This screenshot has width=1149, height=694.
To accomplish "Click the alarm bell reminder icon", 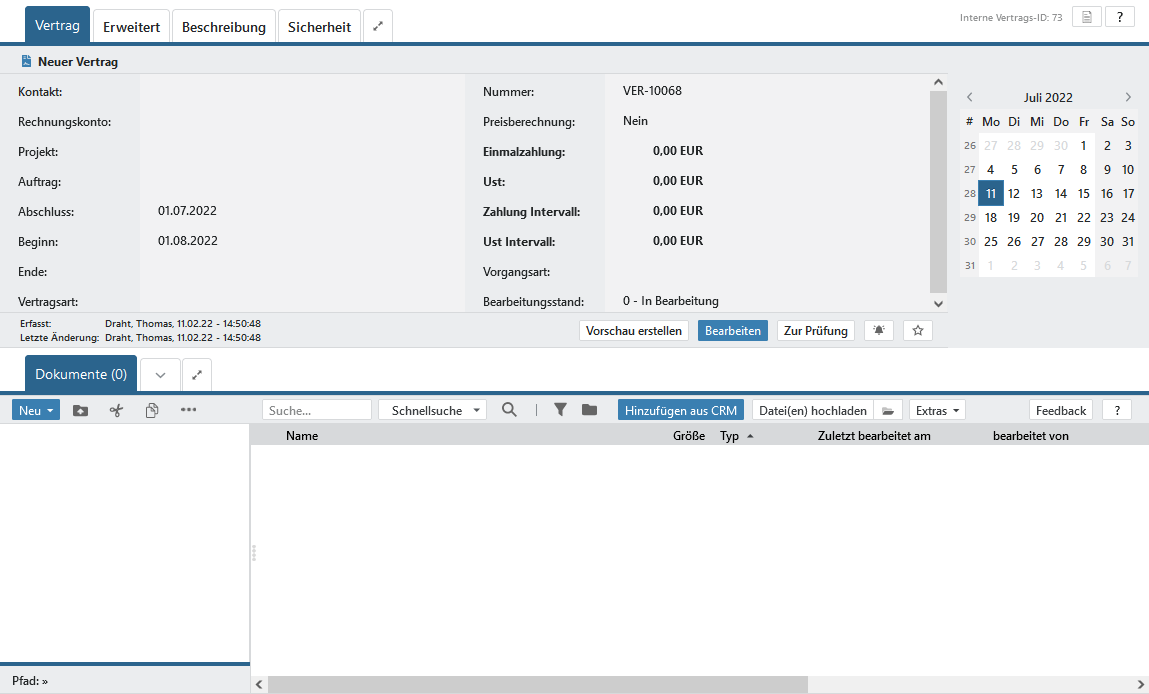I will click(x=879, y=331).
